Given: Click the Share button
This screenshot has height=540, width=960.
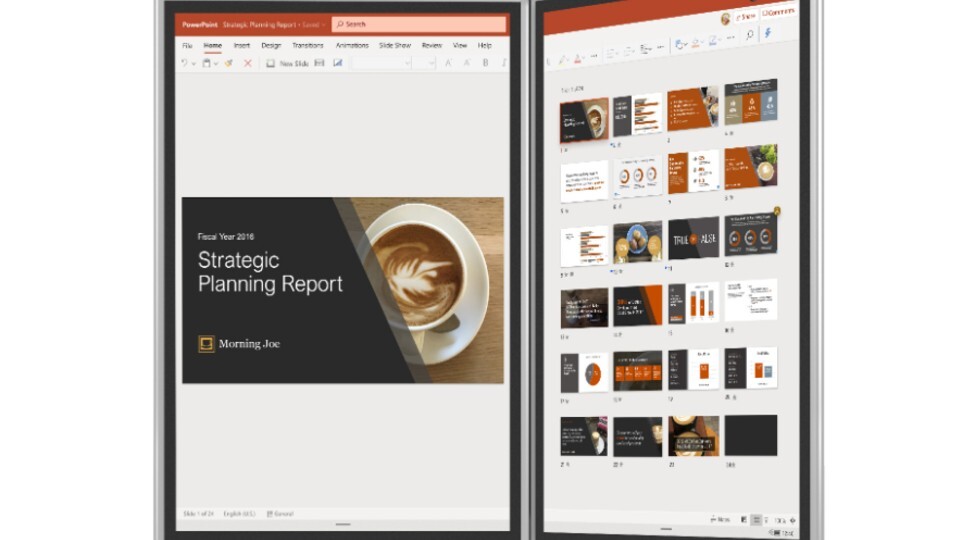Looking at the screenshot, I should pyautogui.click(x=746, y=17).
